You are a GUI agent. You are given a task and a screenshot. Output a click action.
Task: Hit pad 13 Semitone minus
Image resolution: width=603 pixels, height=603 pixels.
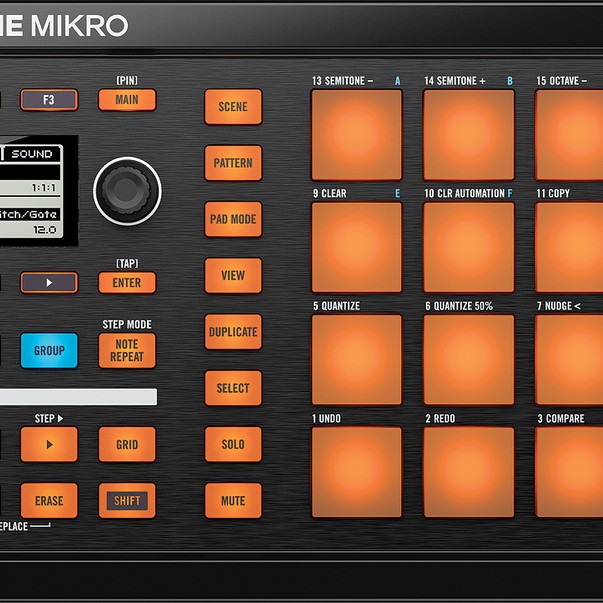(x=356, y=135)
